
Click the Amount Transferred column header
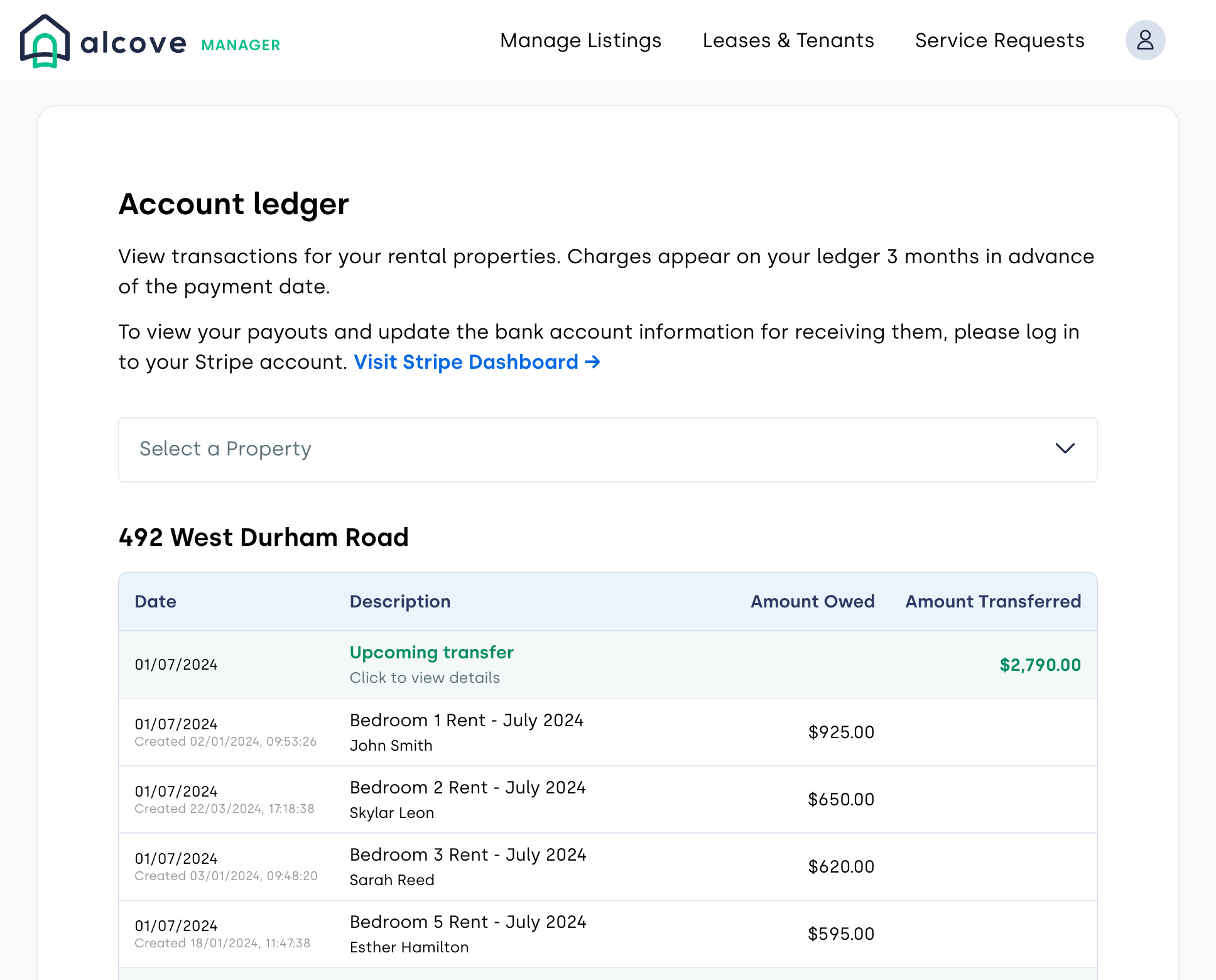992,602
